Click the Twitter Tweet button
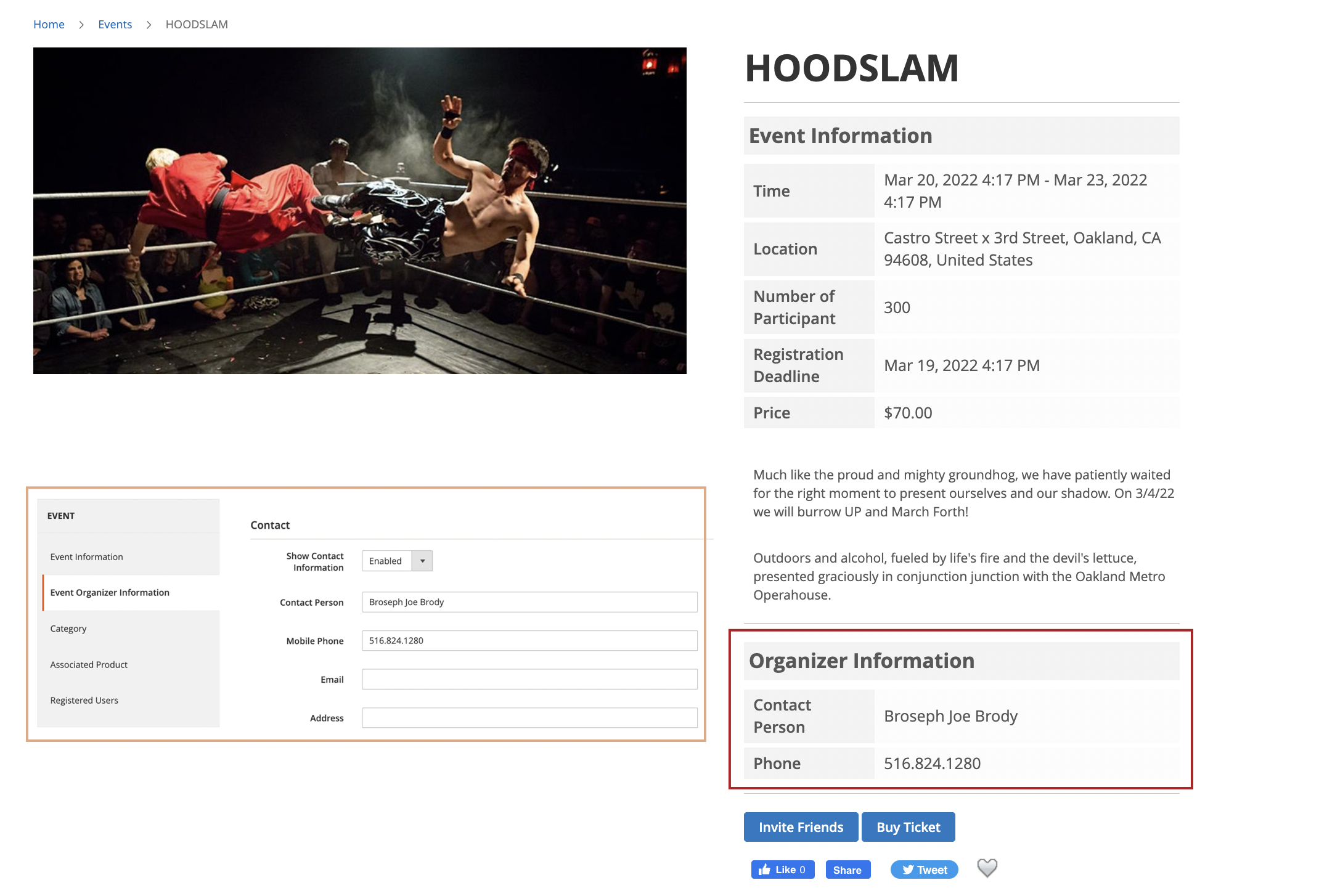Viewport: 1319px width, 896px height. (924, 870)
